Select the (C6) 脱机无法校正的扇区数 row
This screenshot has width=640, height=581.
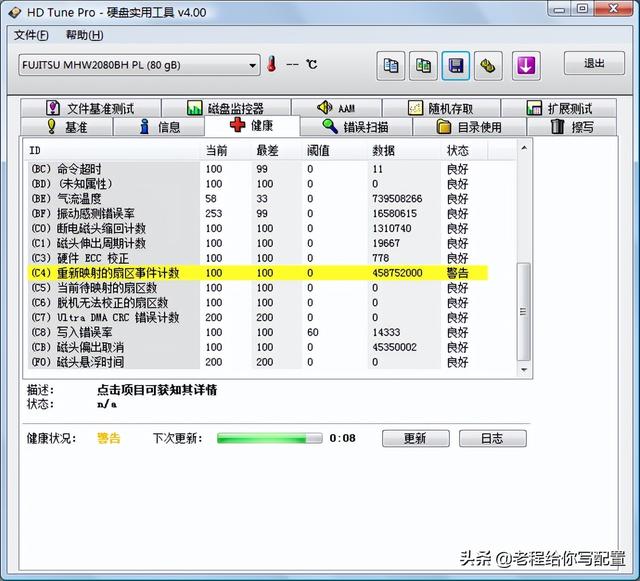click(x=258, y=303)
